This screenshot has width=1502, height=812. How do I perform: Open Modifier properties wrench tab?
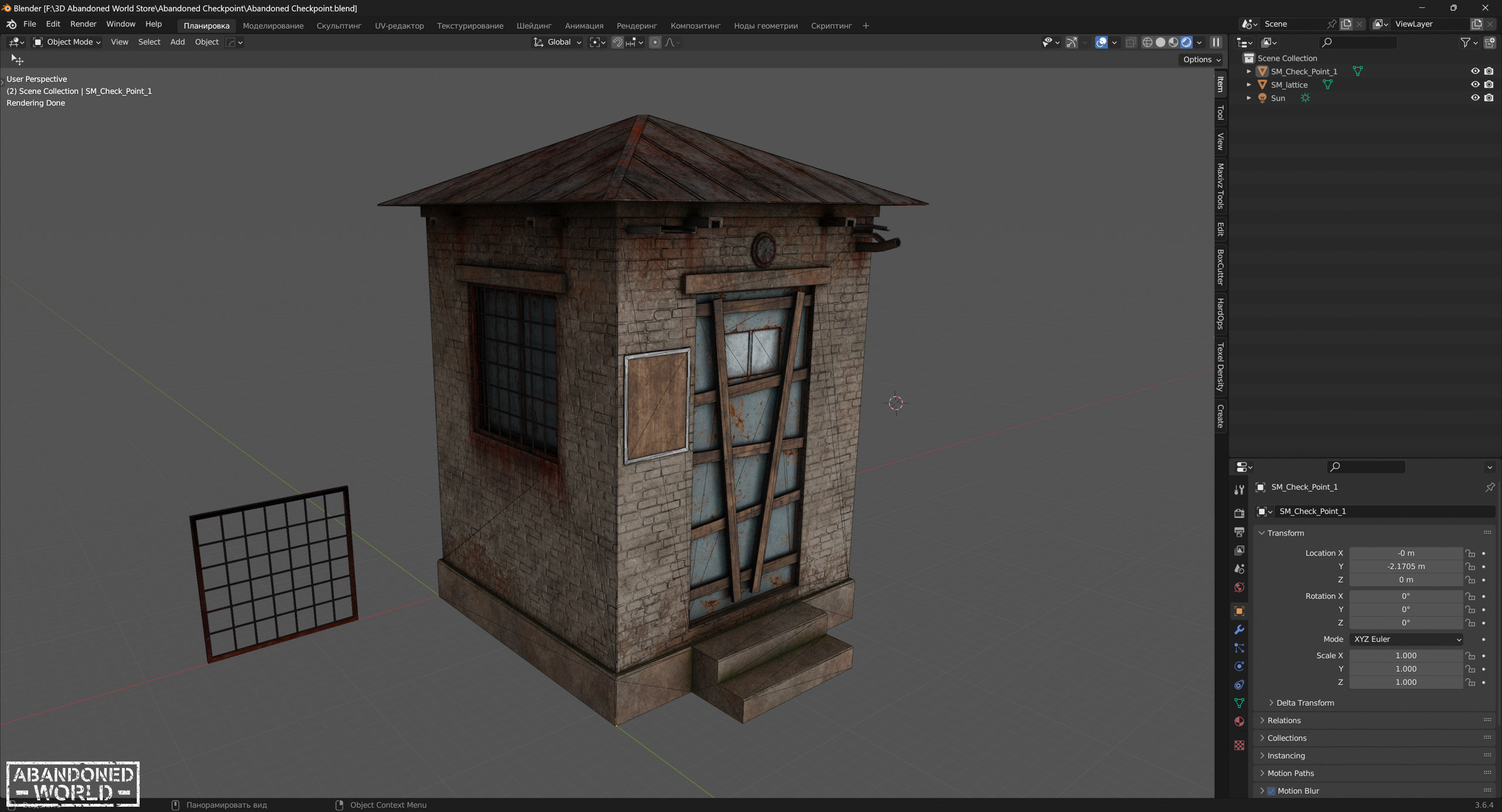1239,630
